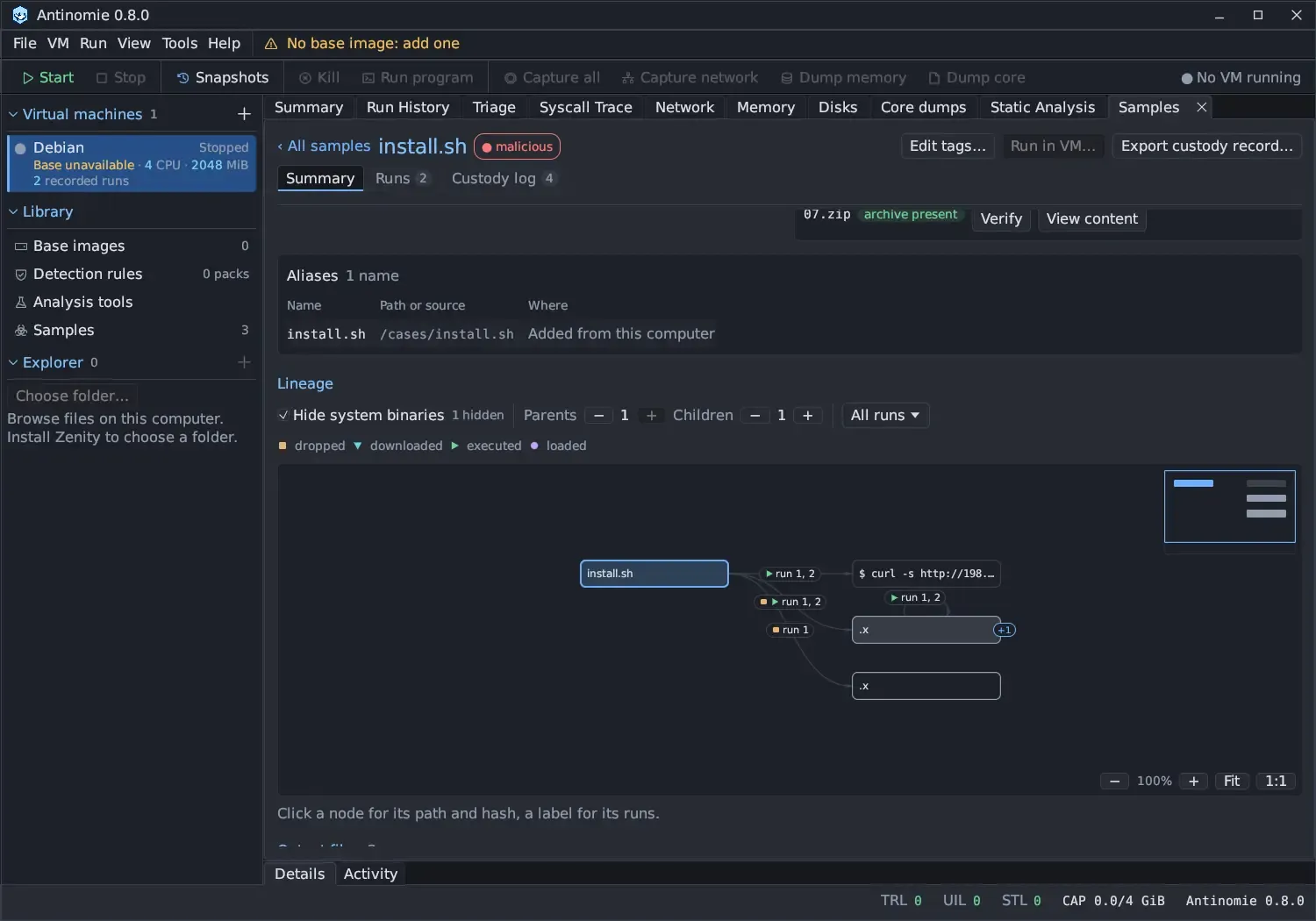Open the Custody log sub-tab
Image resolution: width=1316 pixels, height=921 pixels.
coord(503,179)
